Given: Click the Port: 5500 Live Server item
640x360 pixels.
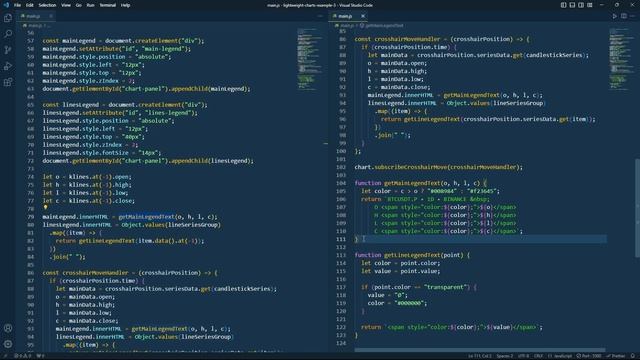Looking at the screenshot, I should [x=590, y=356].
